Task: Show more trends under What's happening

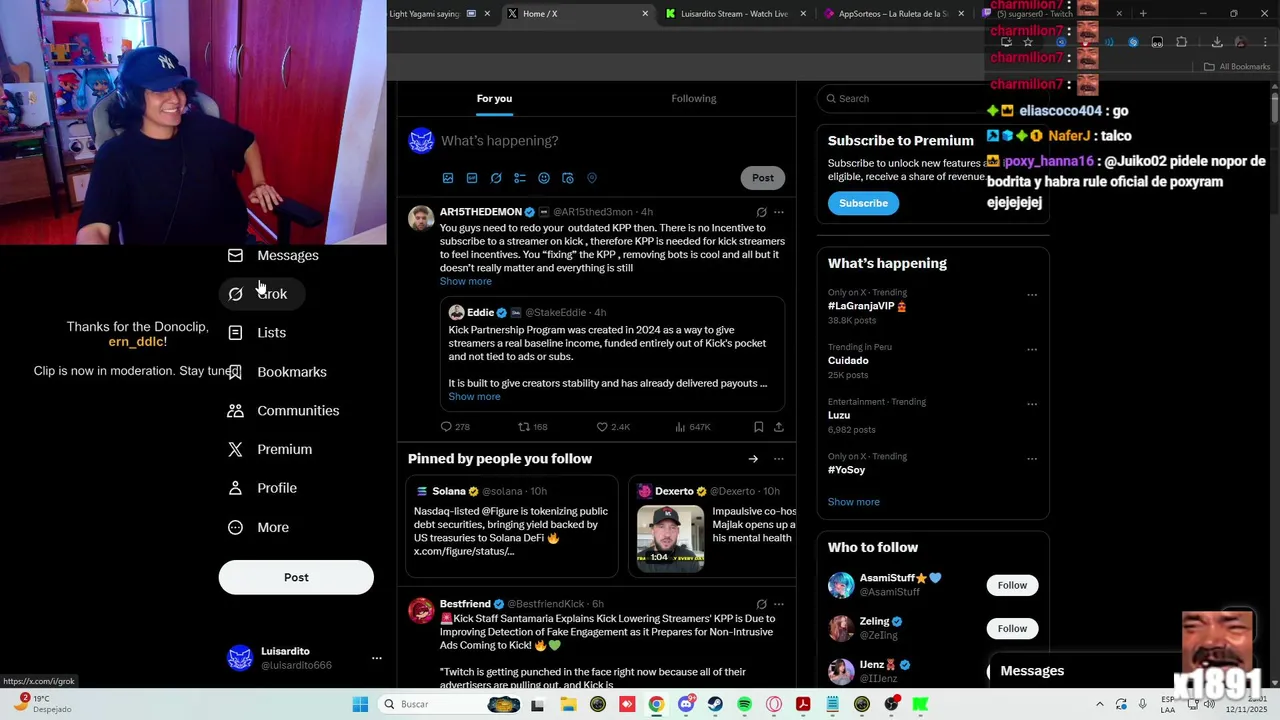Action: pyautogui.click(x=854, y=502)
